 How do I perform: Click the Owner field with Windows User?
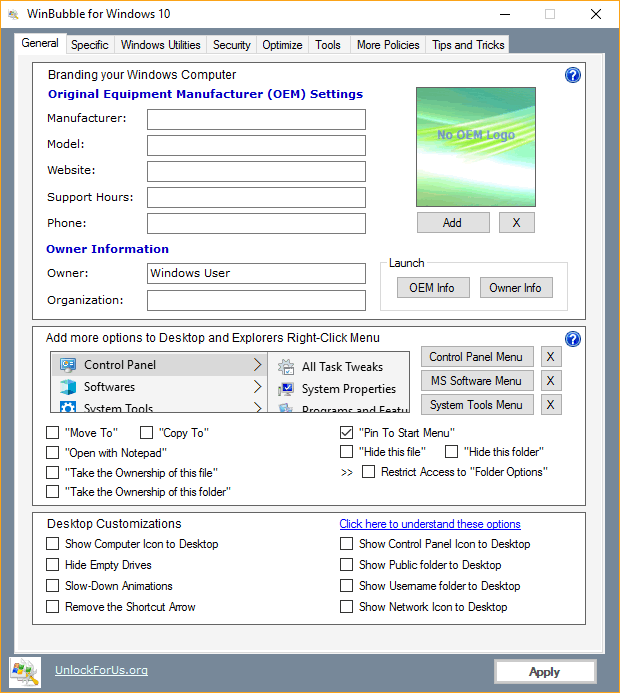point(256,273)
